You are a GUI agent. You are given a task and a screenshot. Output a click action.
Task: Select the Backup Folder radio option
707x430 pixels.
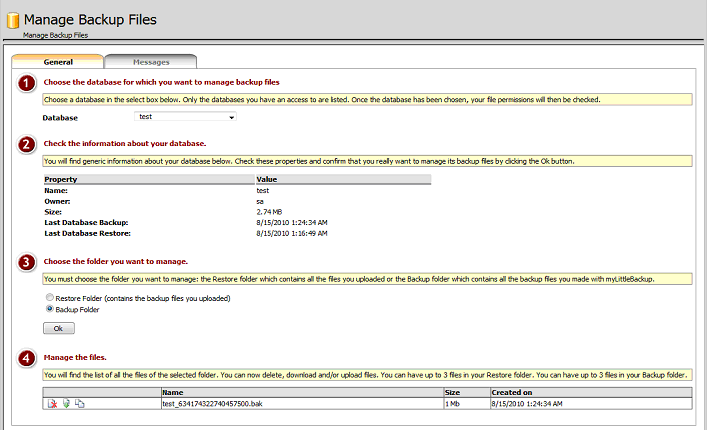(x=50, y=309)
